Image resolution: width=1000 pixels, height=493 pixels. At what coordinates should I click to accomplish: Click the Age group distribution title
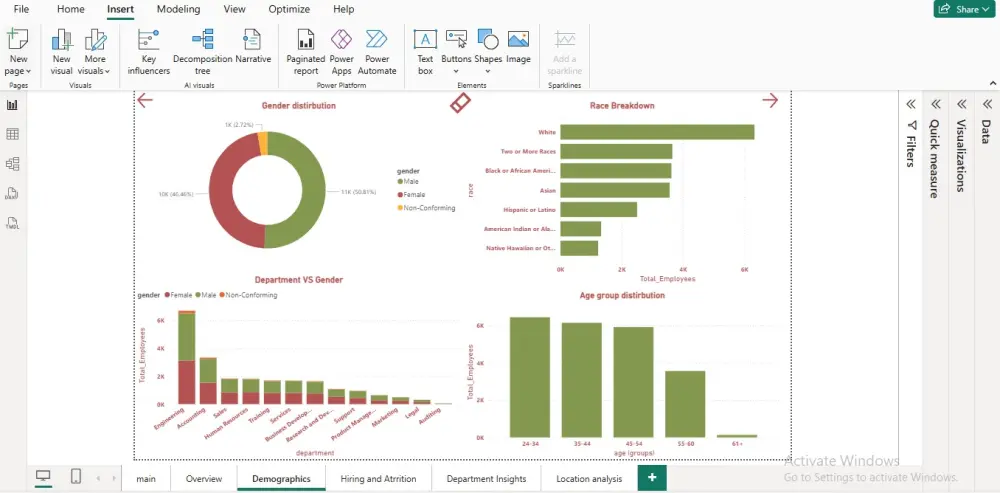(622, 295)
